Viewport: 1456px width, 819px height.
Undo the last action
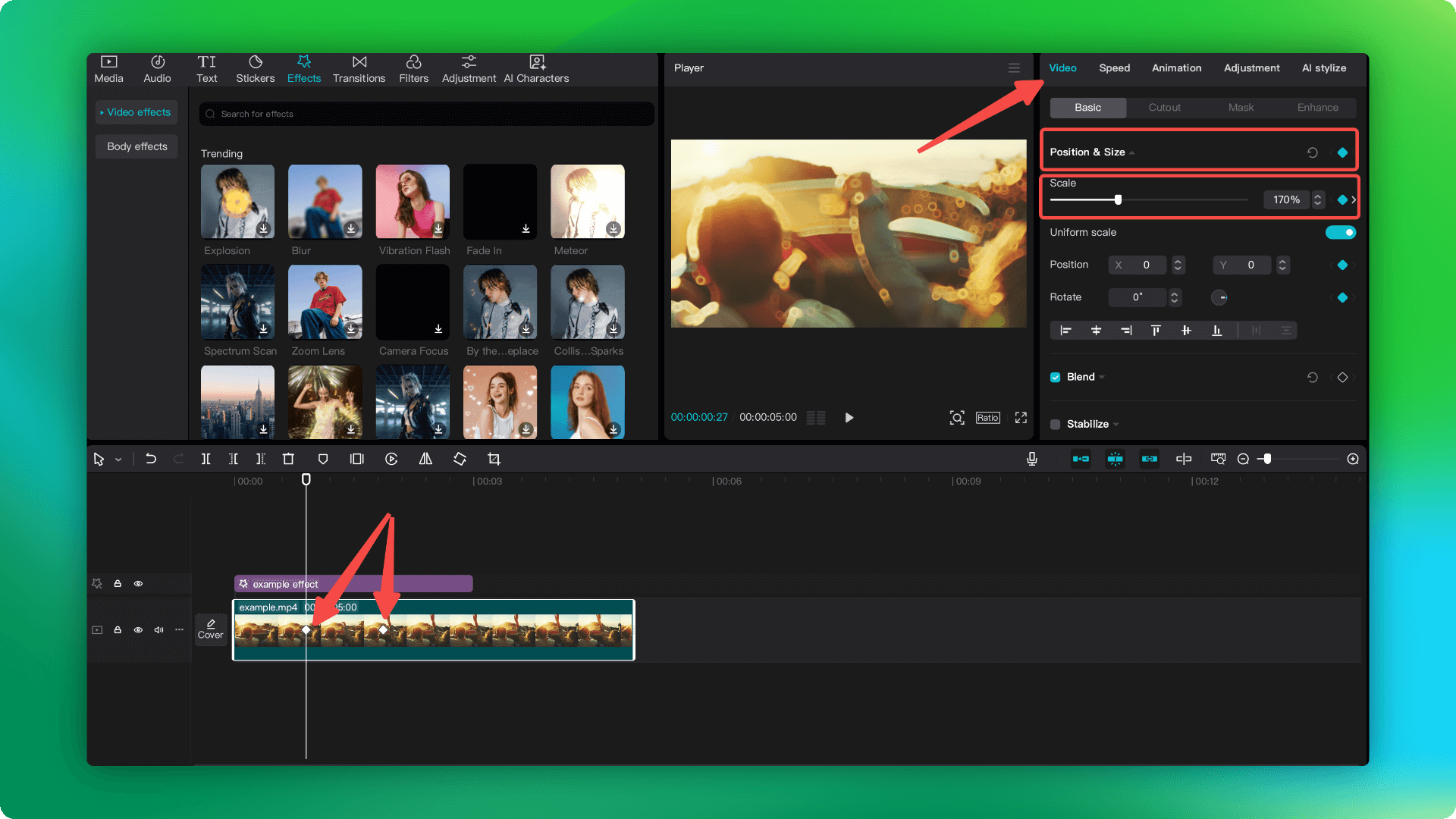click(x=150, y=458)
